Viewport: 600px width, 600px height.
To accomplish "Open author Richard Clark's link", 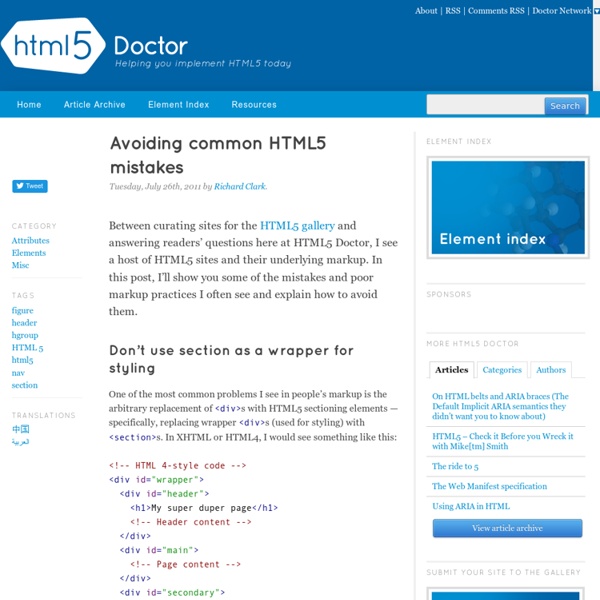I will 239,186.
